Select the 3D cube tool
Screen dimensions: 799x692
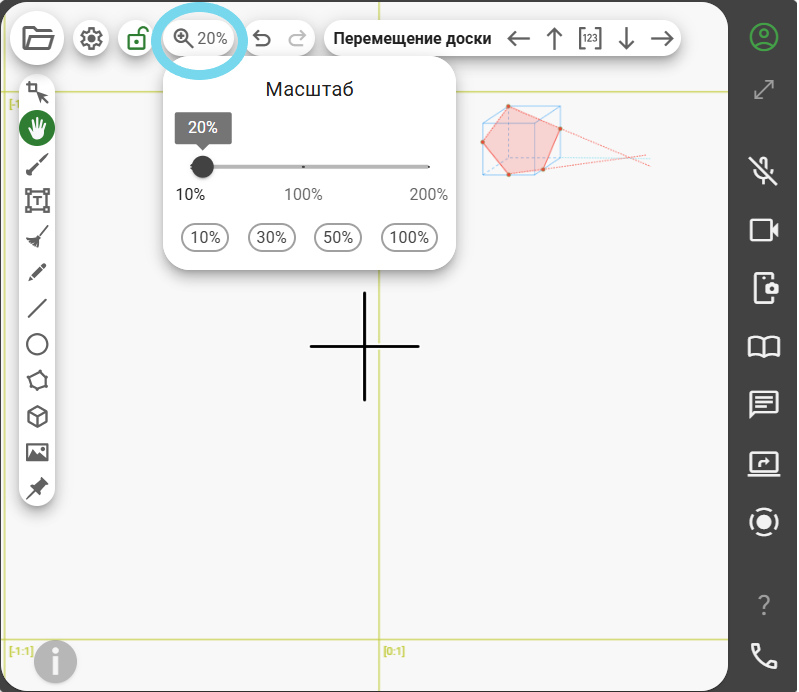[x=37, y=416]
